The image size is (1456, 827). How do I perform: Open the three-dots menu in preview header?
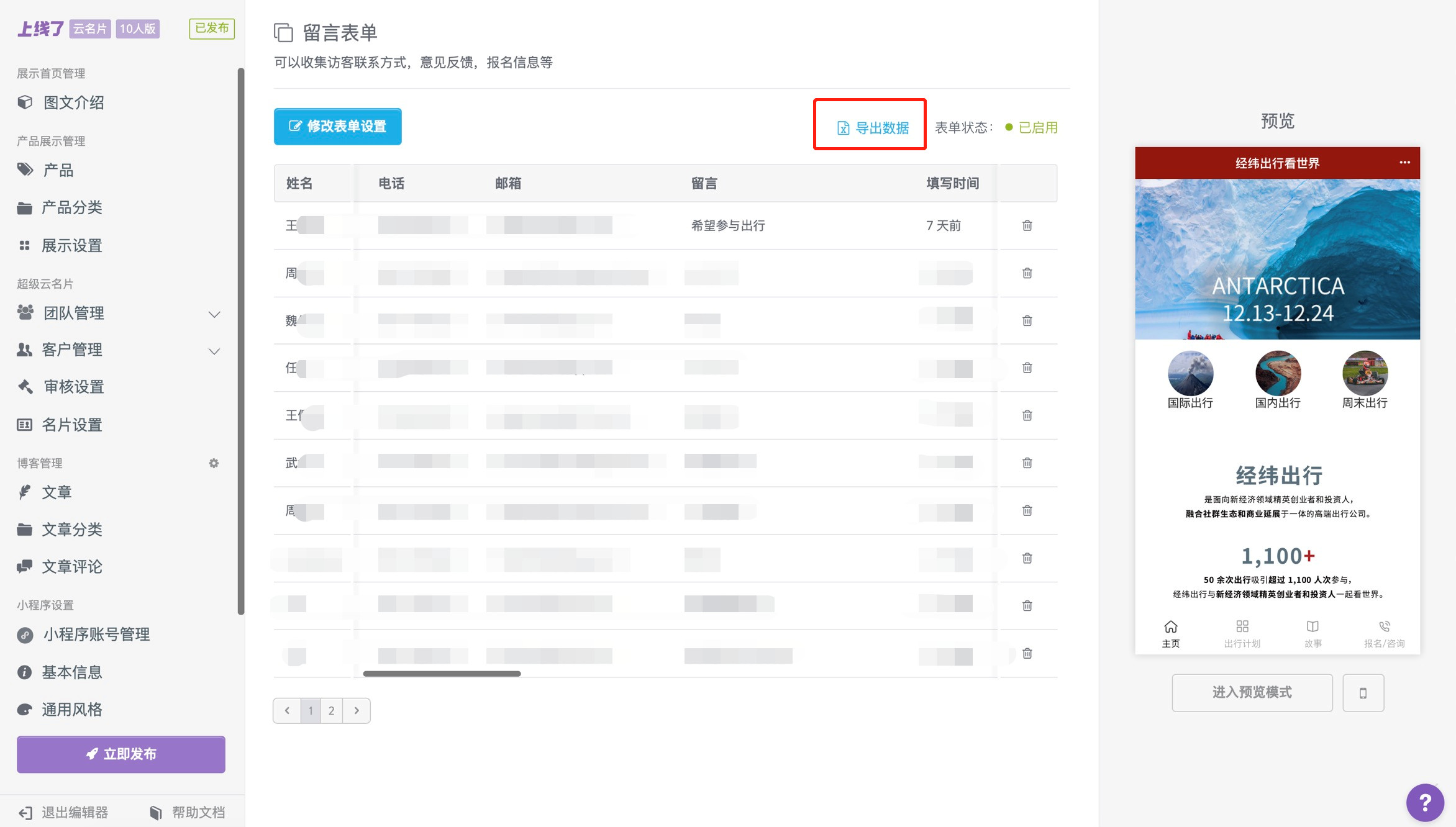(1404, 163)
